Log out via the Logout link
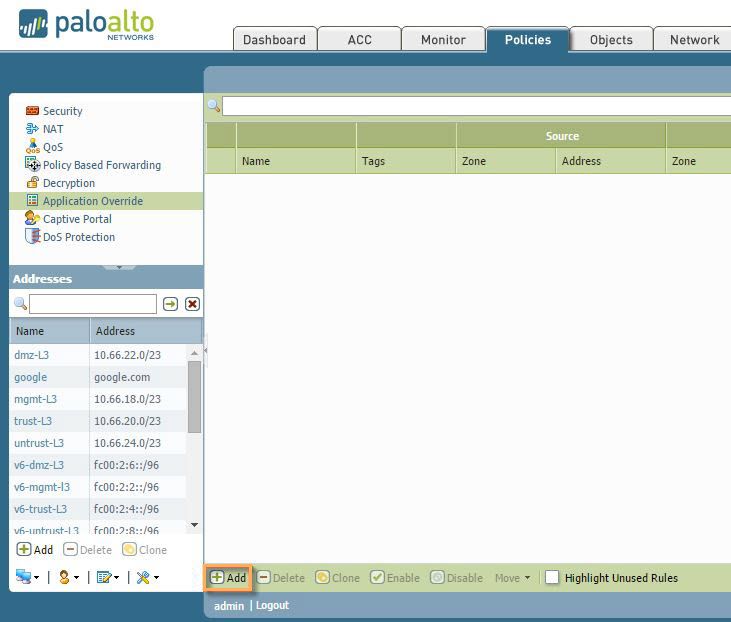Screen dimensions: 731x622 click(272, 605)
